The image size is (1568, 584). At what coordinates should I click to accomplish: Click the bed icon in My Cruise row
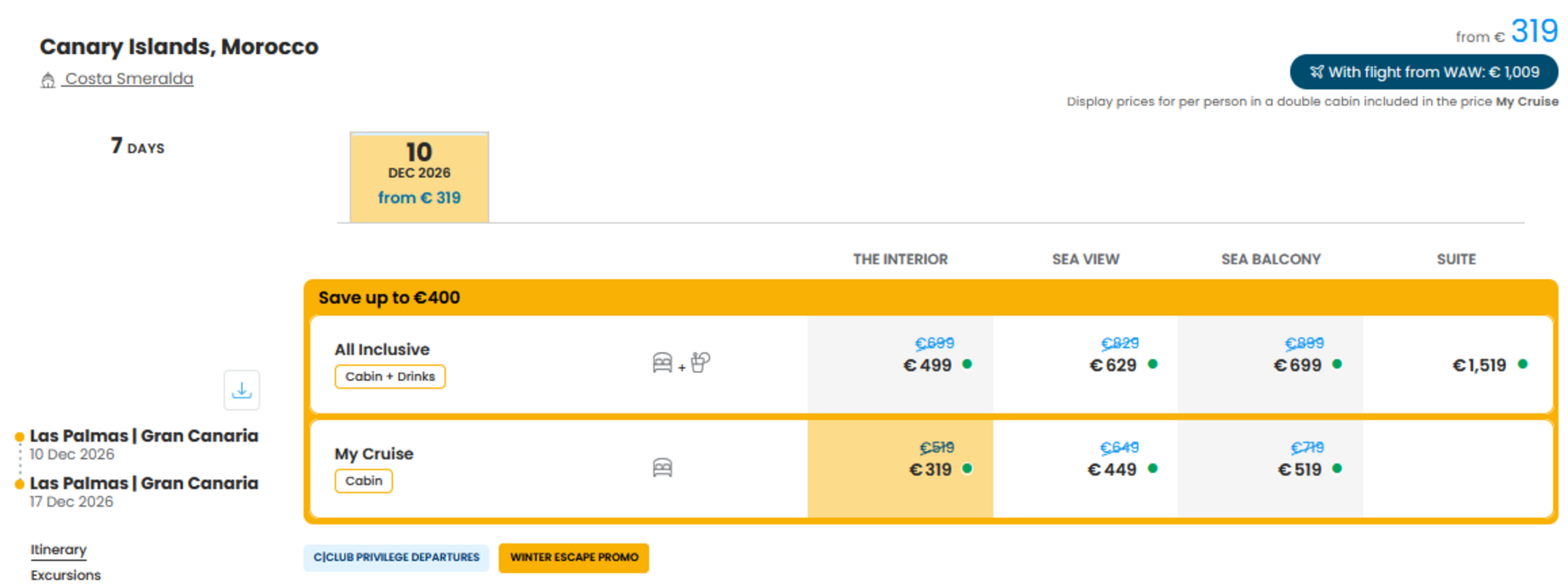click(662, 467)
